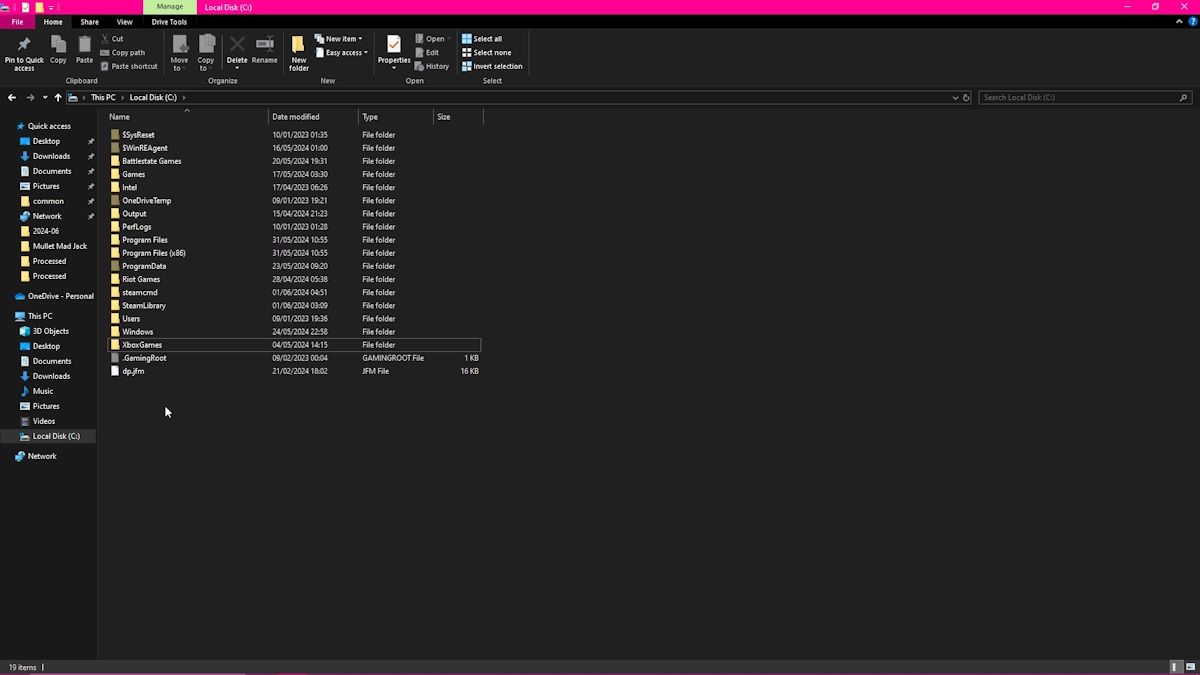Viewport: 1200px width, 675px height.
Task: Switch to details view in status bar
Action: 1174,667
